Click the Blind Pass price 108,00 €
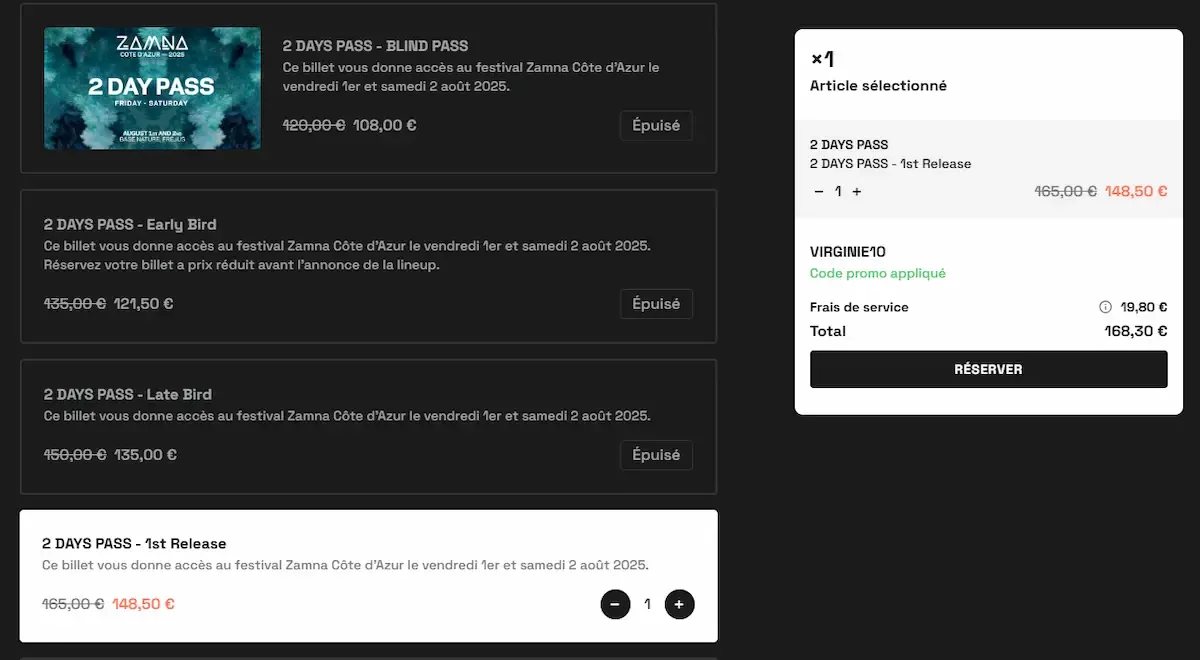This screenshot has height=660, width=1200. pyautogui.click(x=385, y=125)
